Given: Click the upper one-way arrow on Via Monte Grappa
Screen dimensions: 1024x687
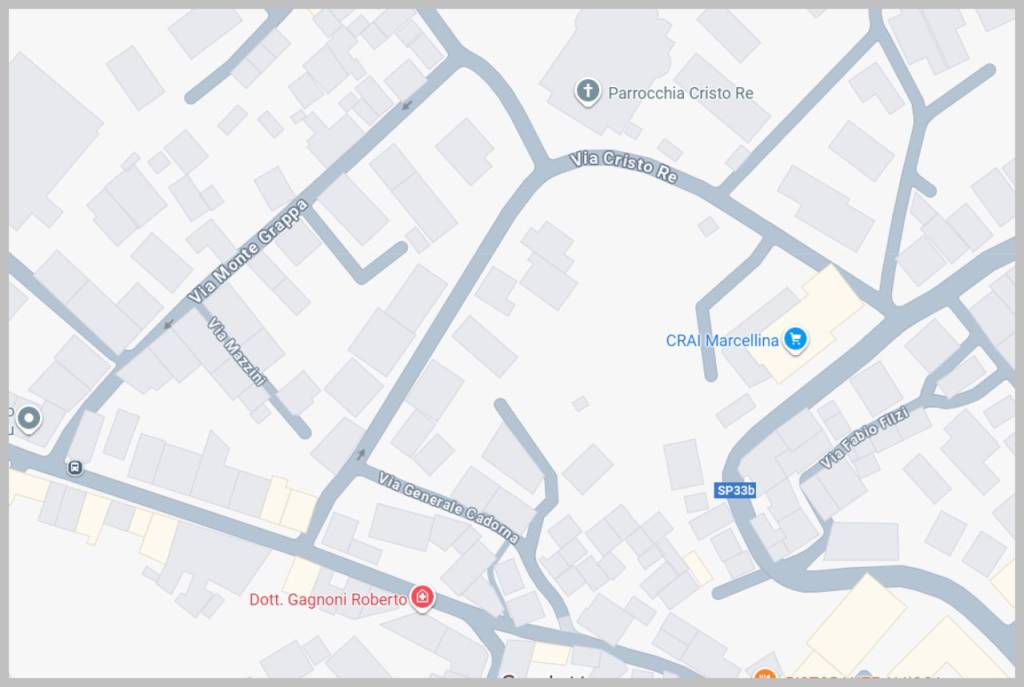Looking at the screenshot, I should (x=407, y=104).
